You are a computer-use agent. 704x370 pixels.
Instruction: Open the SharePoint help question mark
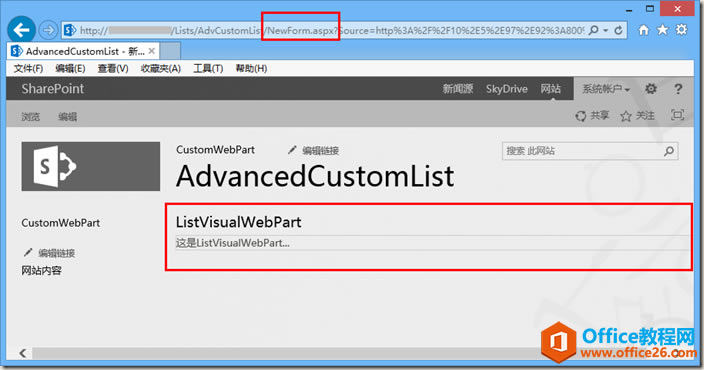coord(678,89)
